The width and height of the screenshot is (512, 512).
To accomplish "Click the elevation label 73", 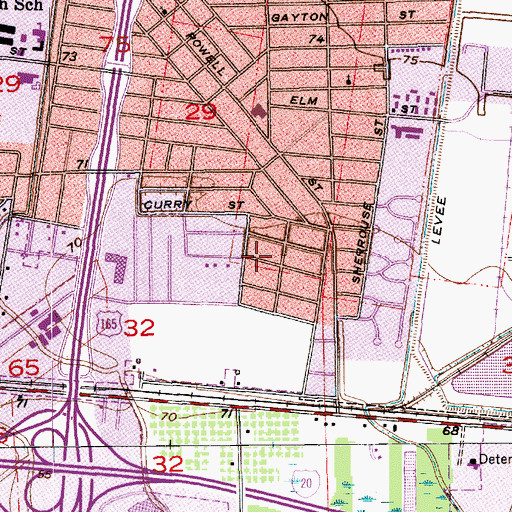I will 69,56.
